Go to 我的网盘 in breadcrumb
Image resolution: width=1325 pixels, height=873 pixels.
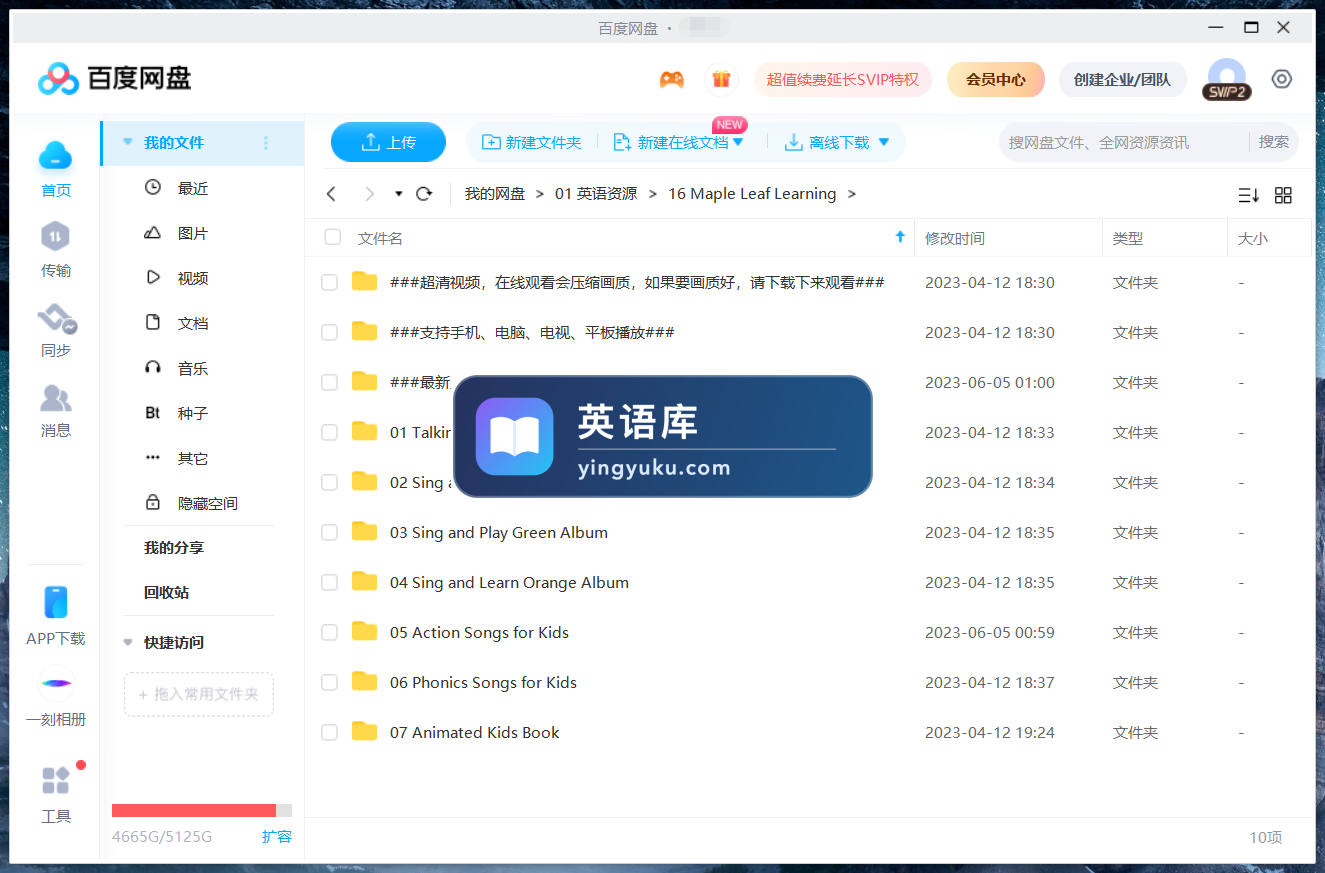[495, 194]
